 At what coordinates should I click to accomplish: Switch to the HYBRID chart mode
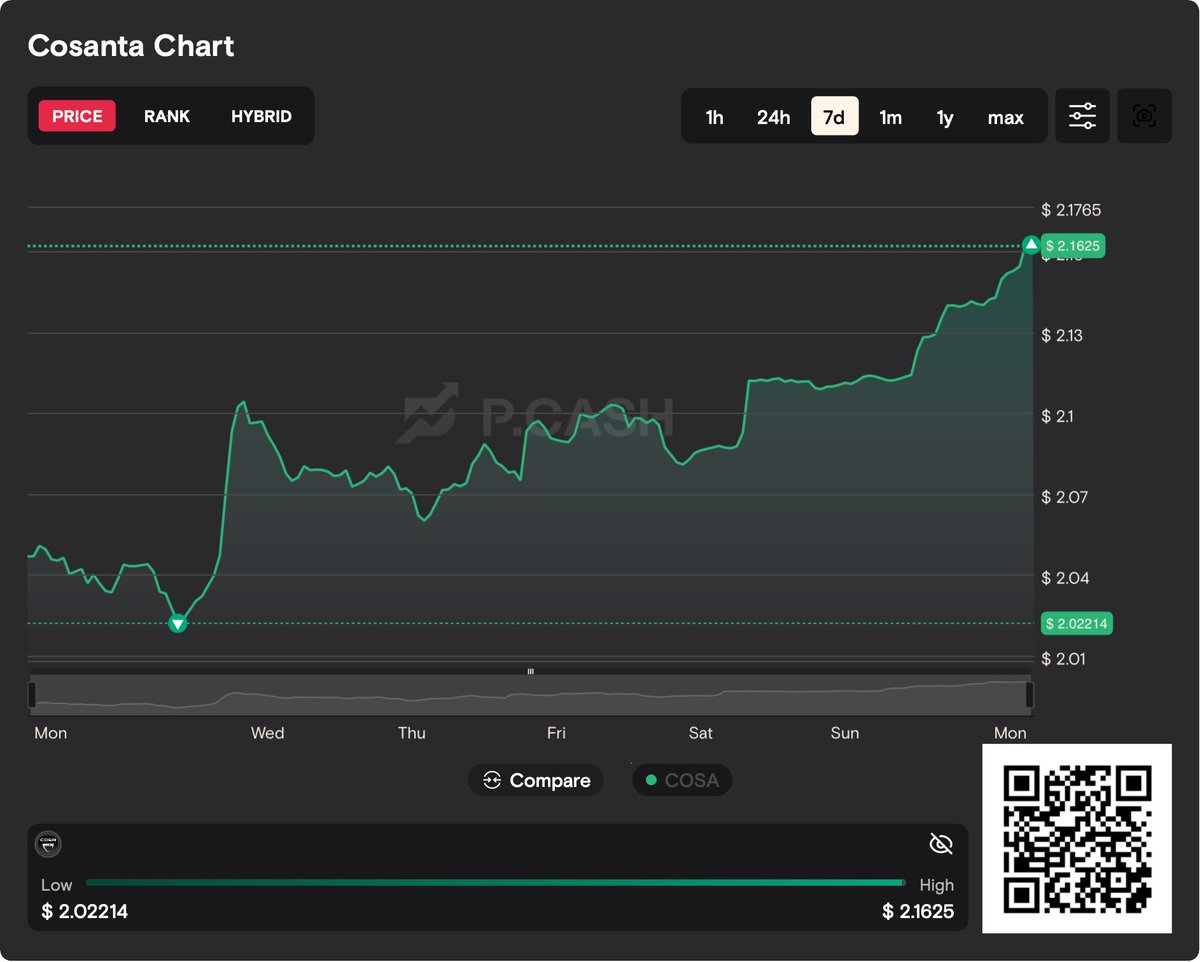tap(261, 116)
